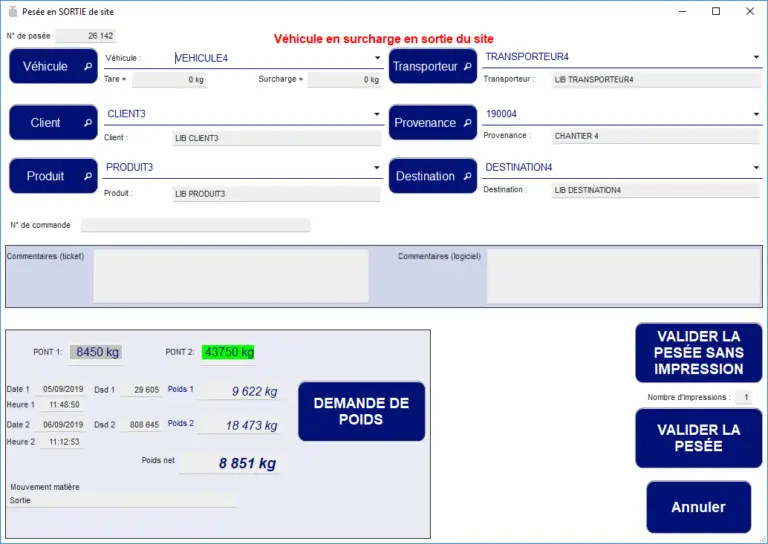Click the Commentaires (logiciel) text area
Screen dimensions: 768x544
click(x=624, y=276)
